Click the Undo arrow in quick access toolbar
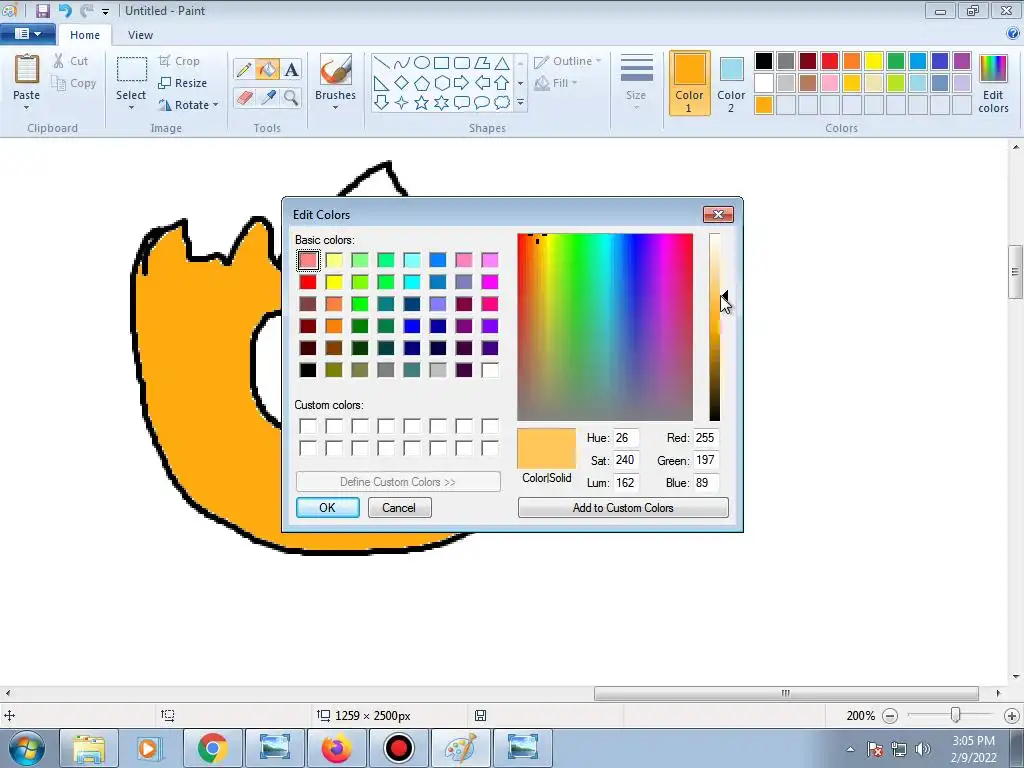The image size is (1024, 768). click(65, 10)
